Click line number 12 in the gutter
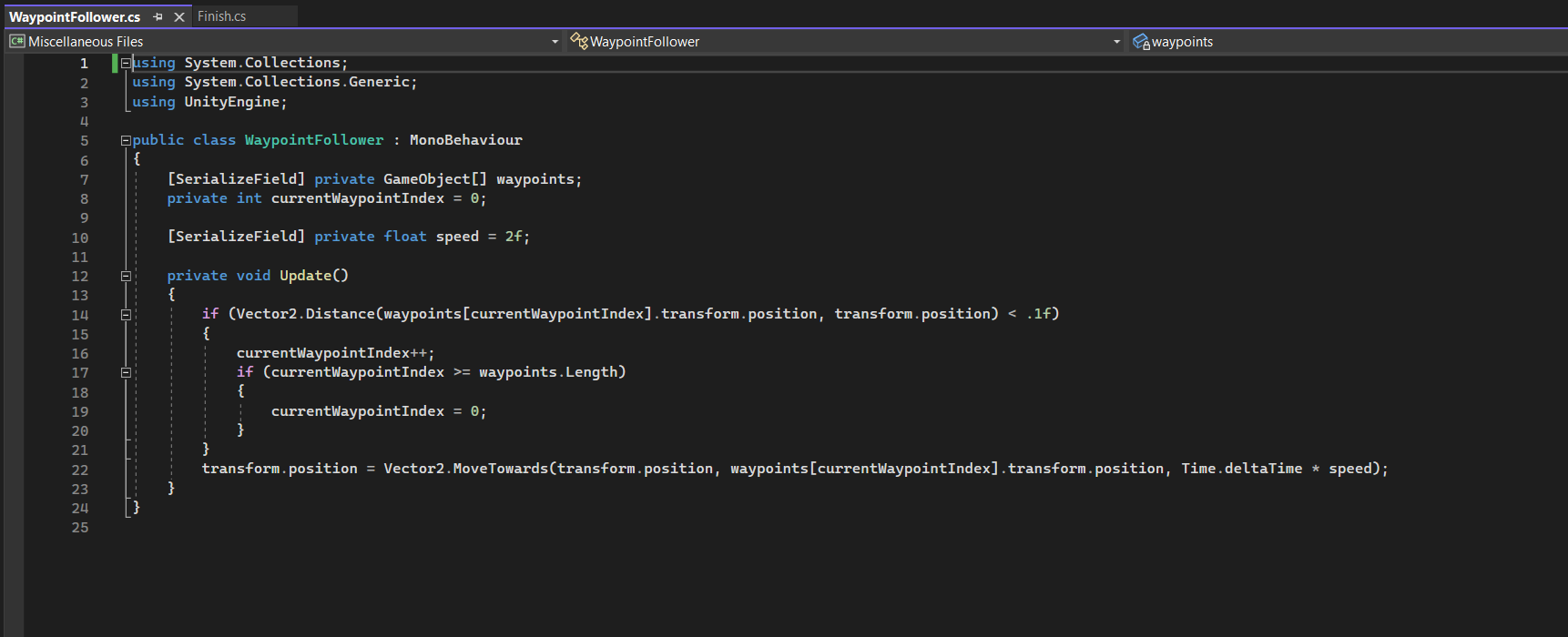1568x637 pixels. tap(80, 277)
